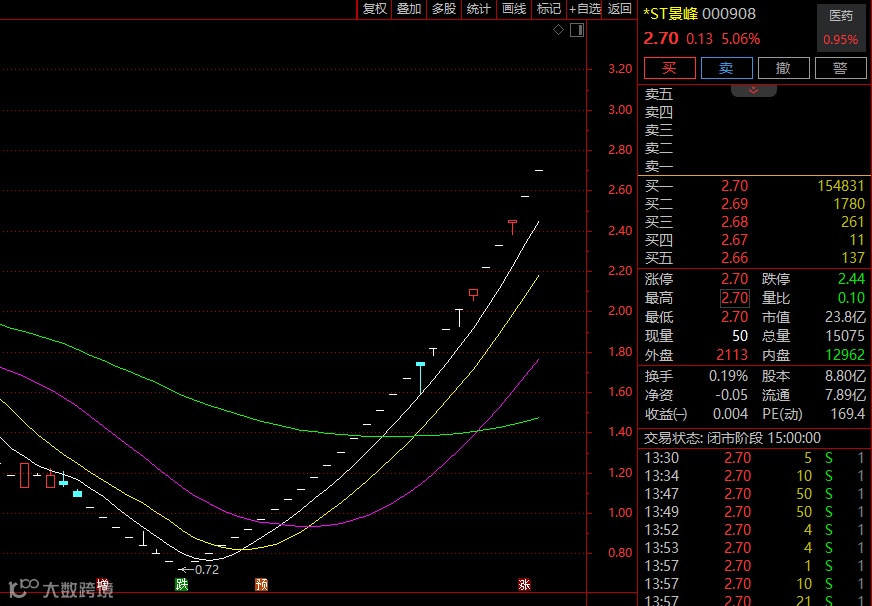Click the 量比 value 0.10
This screenshot has height=606, width=872.
[851, 298]
